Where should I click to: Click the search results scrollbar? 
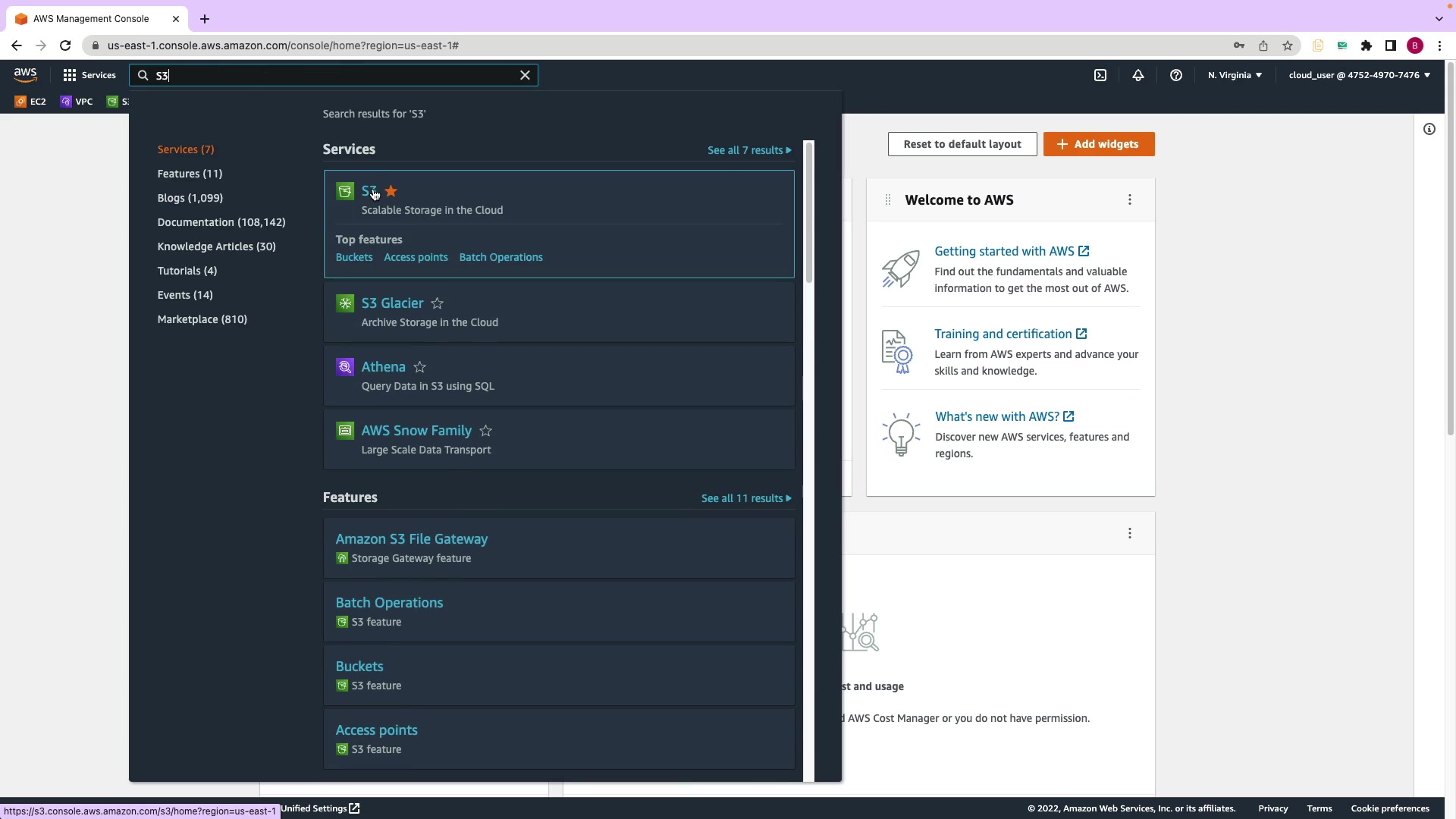pos(808,212)
